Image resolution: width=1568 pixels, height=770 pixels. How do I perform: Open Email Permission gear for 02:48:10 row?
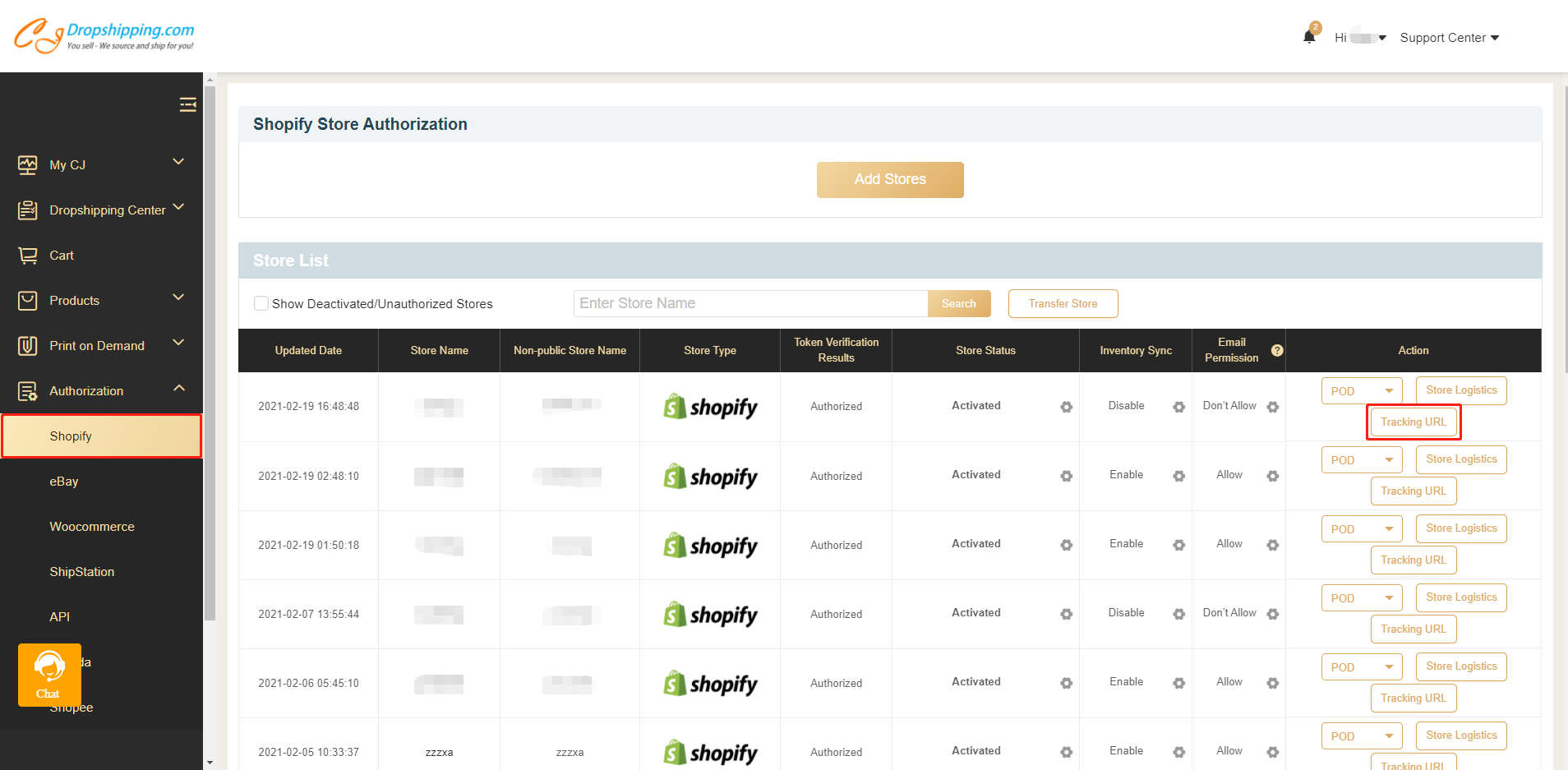[x=1273, y=476]
